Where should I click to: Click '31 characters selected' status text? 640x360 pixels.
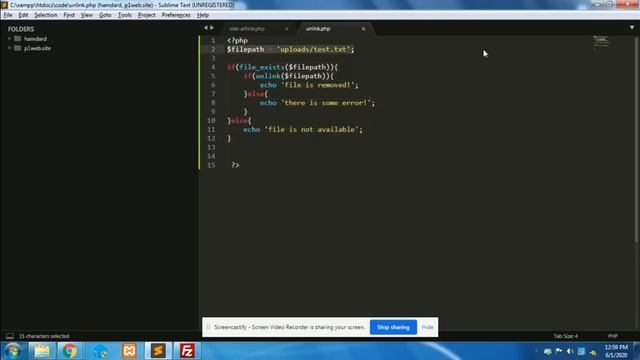point(44,336)
